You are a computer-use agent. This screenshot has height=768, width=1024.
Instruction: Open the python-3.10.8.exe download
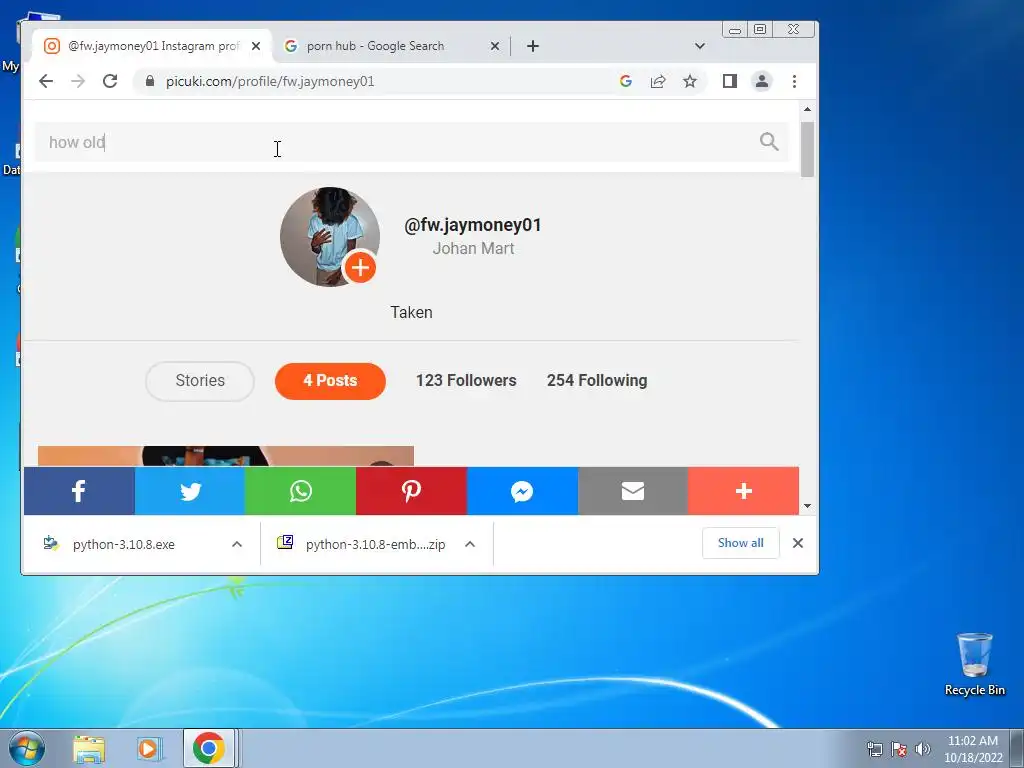coord(123,544)
